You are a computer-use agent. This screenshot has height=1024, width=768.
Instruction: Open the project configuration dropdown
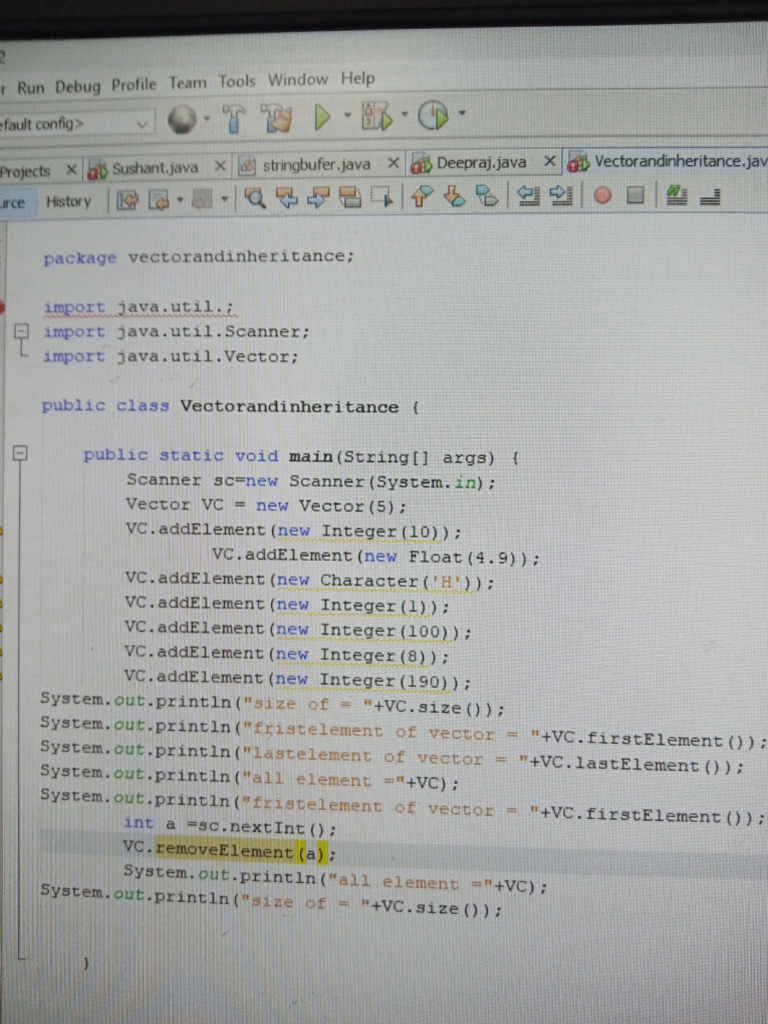(142, 123)
